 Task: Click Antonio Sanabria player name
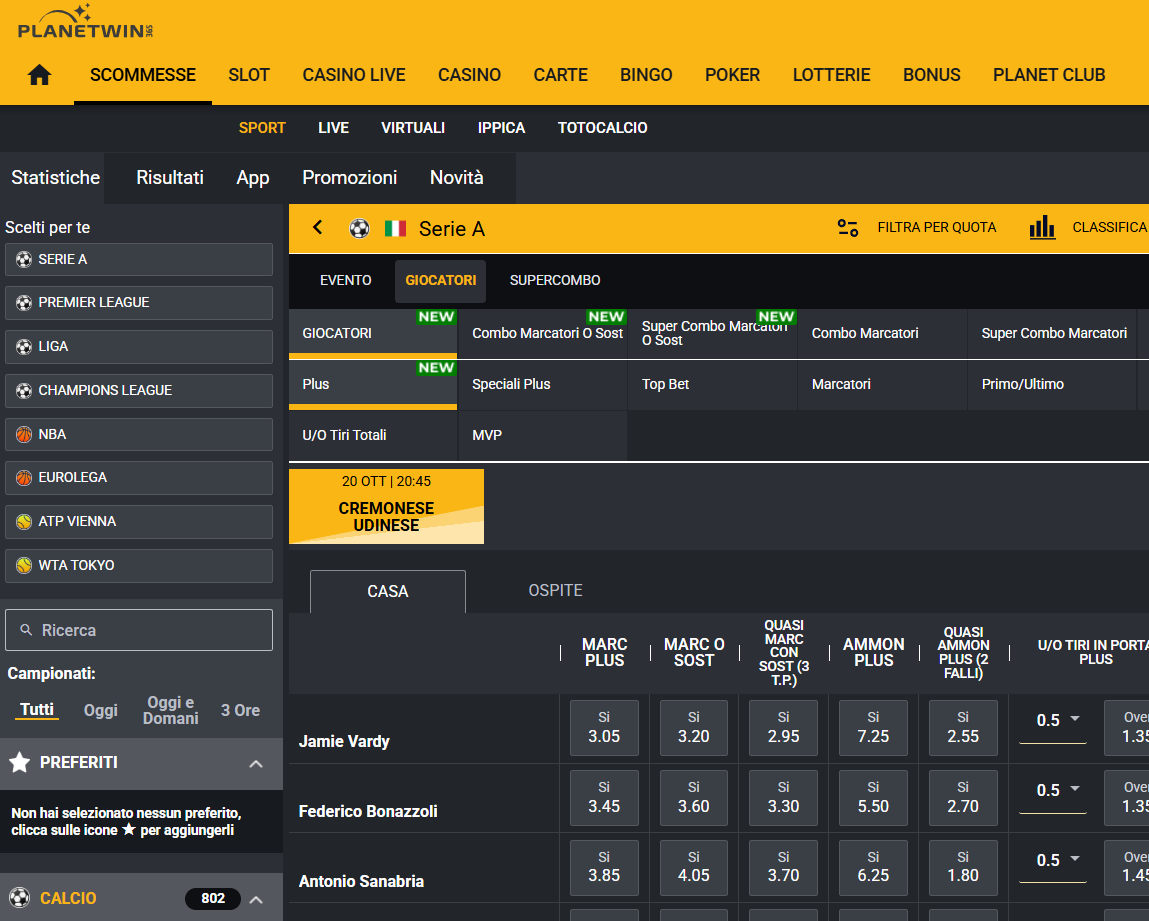pos(361,881)
